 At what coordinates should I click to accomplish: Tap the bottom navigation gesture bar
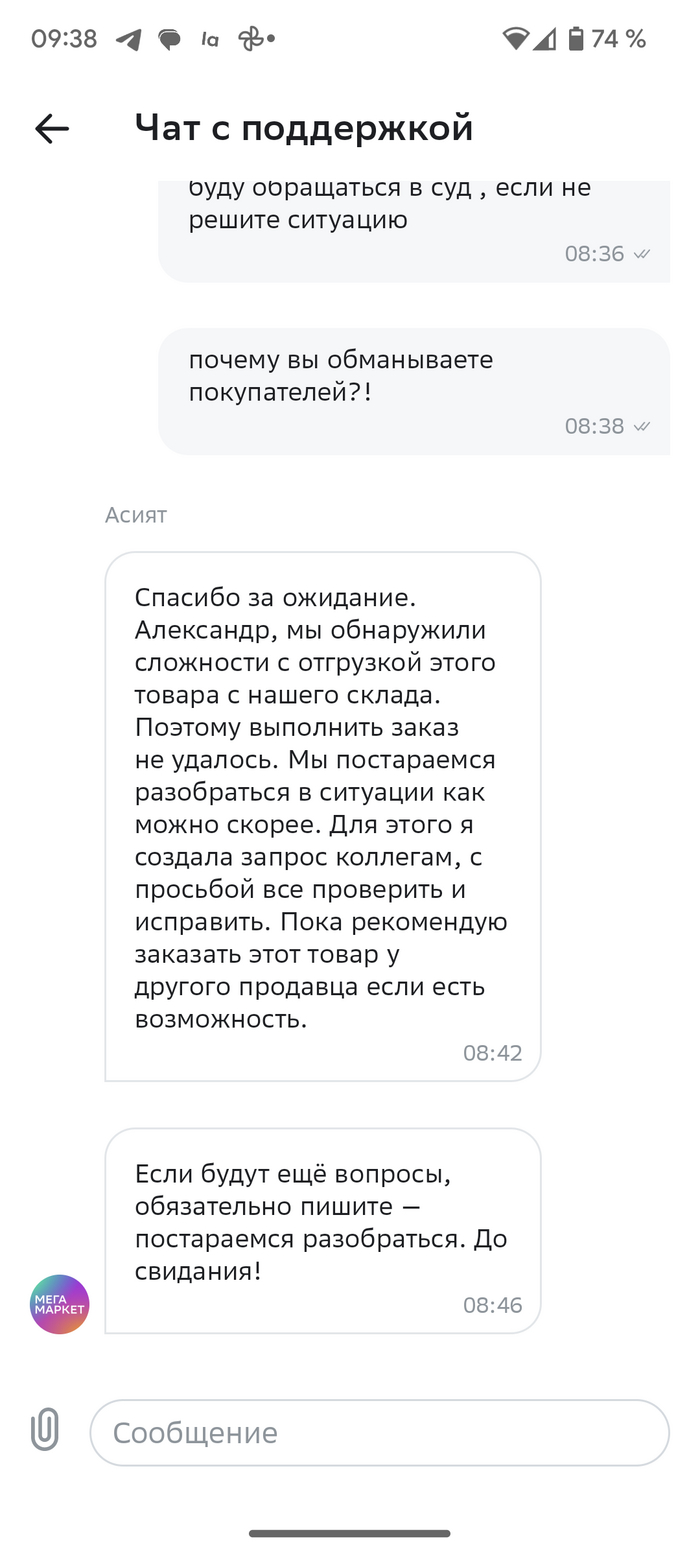(x=350, y=1533)
